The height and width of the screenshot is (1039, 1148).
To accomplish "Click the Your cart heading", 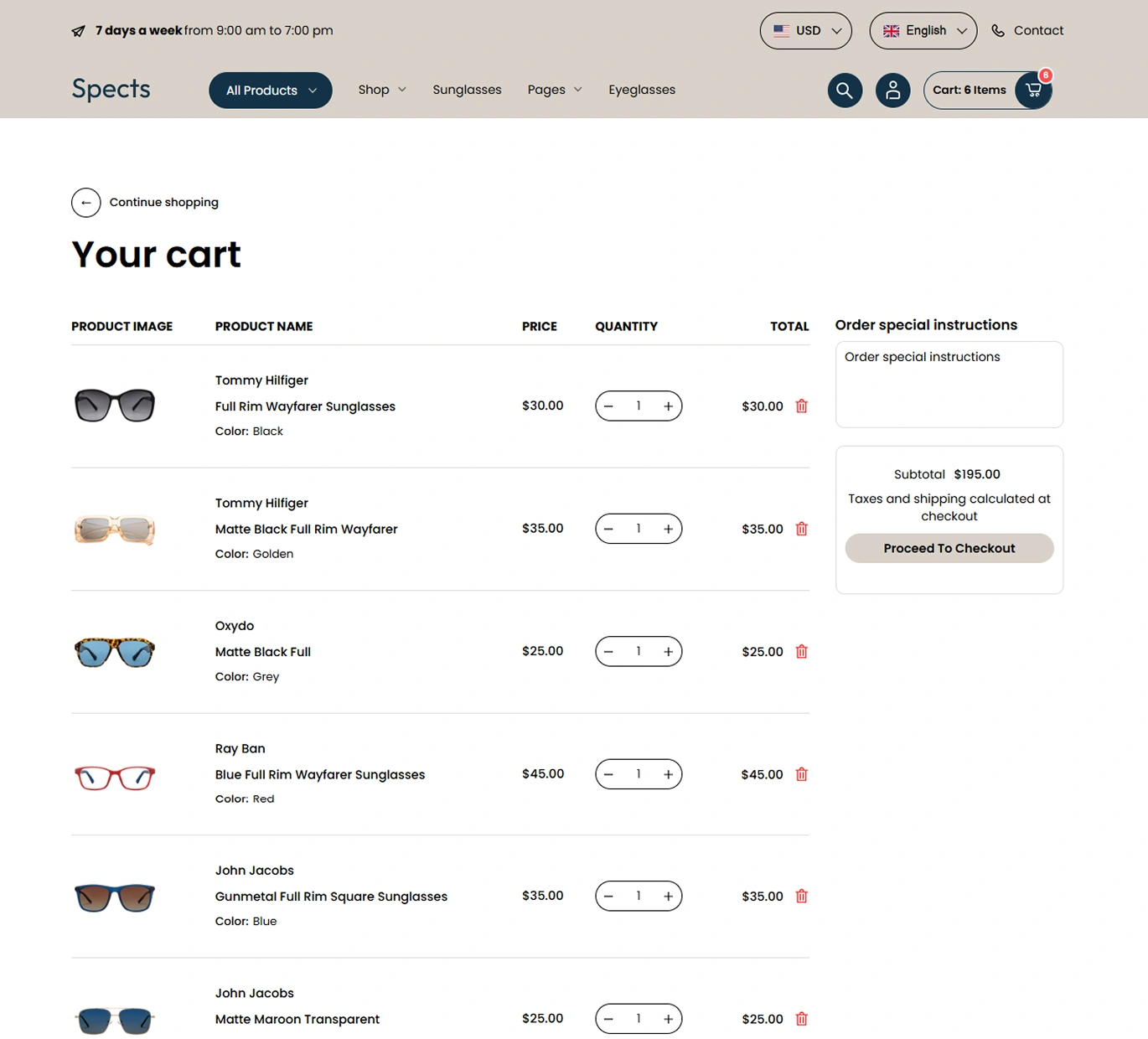I will pos(156,255).
